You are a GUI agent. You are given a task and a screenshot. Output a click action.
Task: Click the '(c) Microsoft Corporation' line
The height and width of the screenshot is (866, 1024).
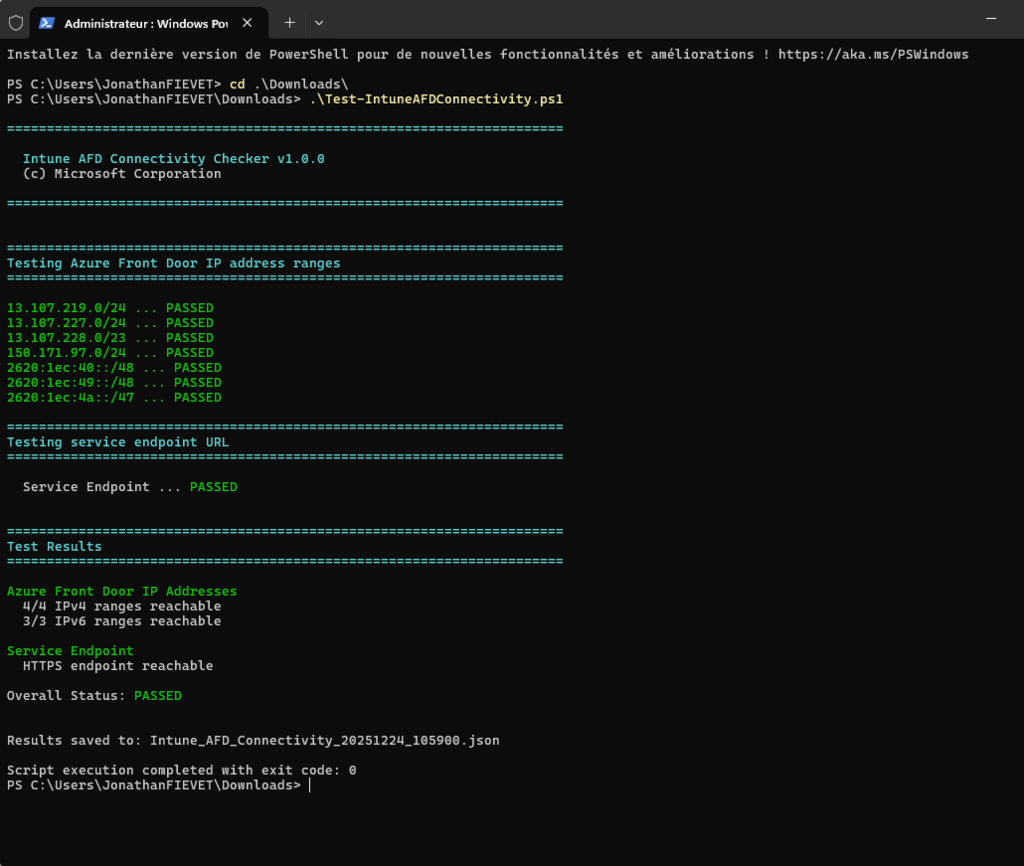click(x=121, y=174)
